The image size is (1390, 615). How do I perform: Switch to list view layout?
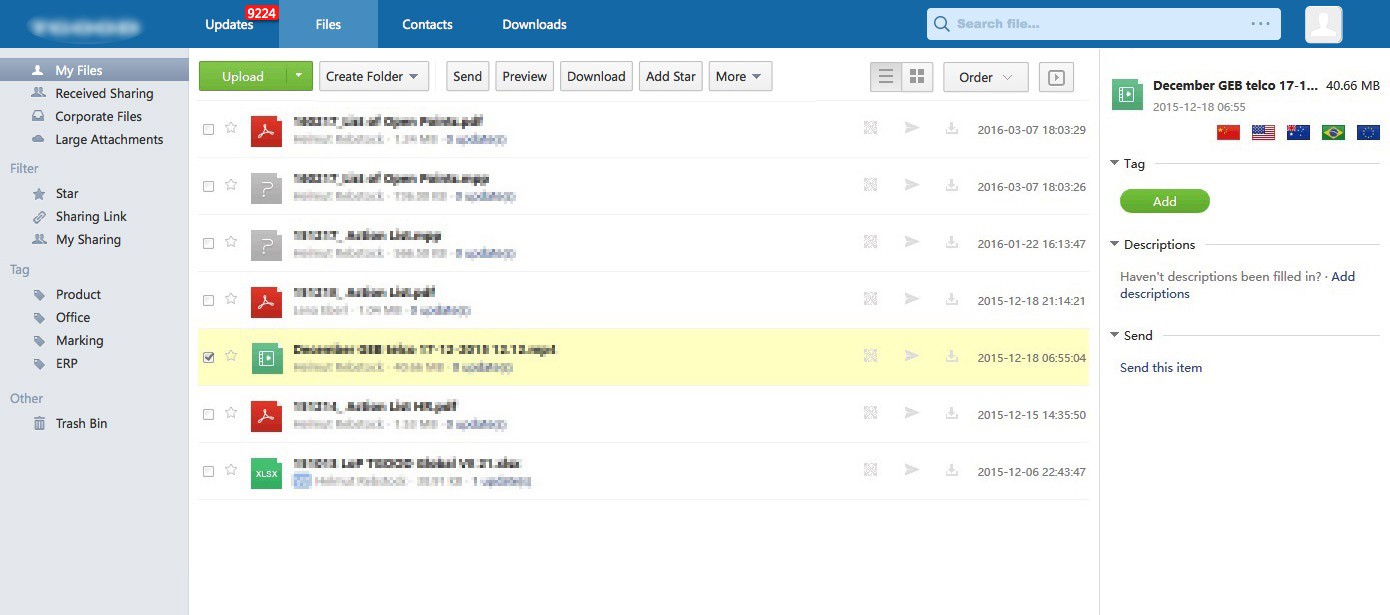point(886,77)
